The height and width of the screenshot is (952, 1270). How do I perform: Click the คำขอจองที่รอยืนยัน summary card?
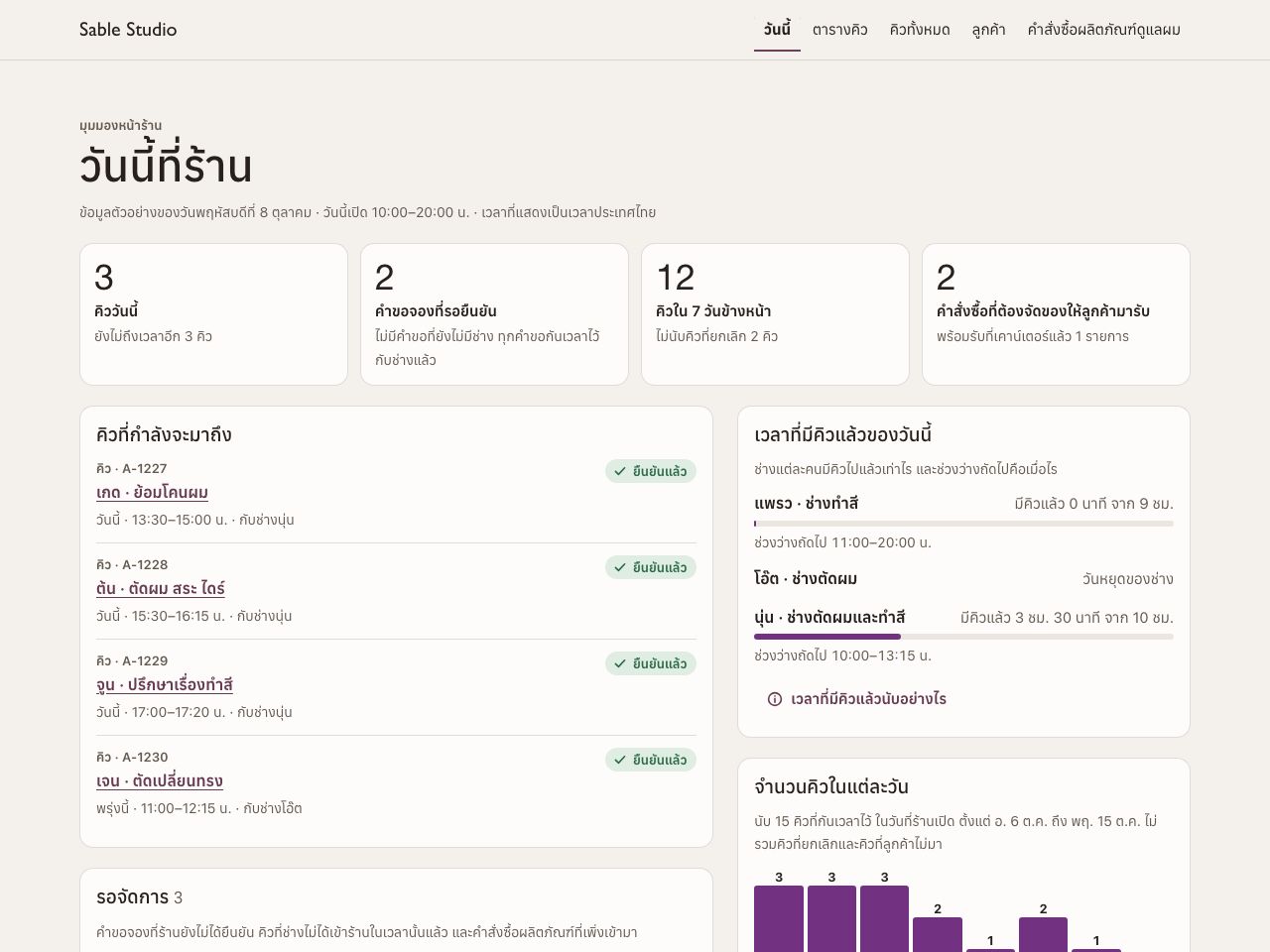point(494,314)
